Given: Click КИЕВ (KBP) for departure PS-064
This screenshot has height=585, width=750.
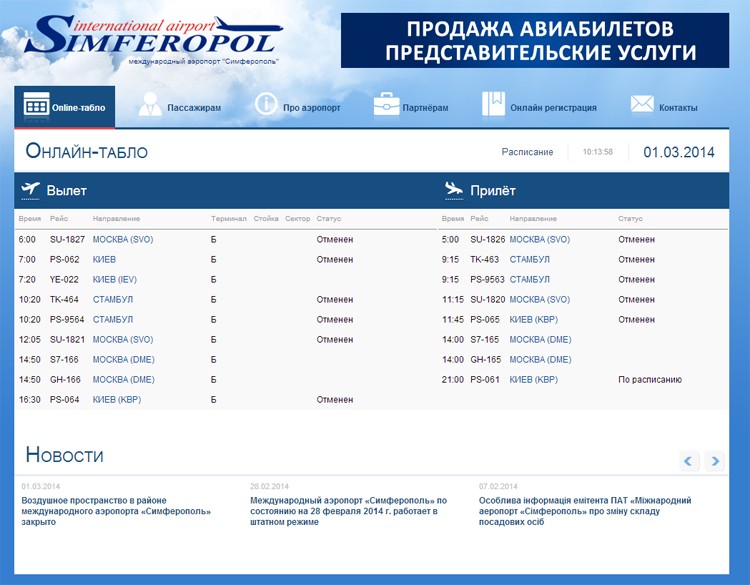Looking at the screenshot, I should [117, 400].
